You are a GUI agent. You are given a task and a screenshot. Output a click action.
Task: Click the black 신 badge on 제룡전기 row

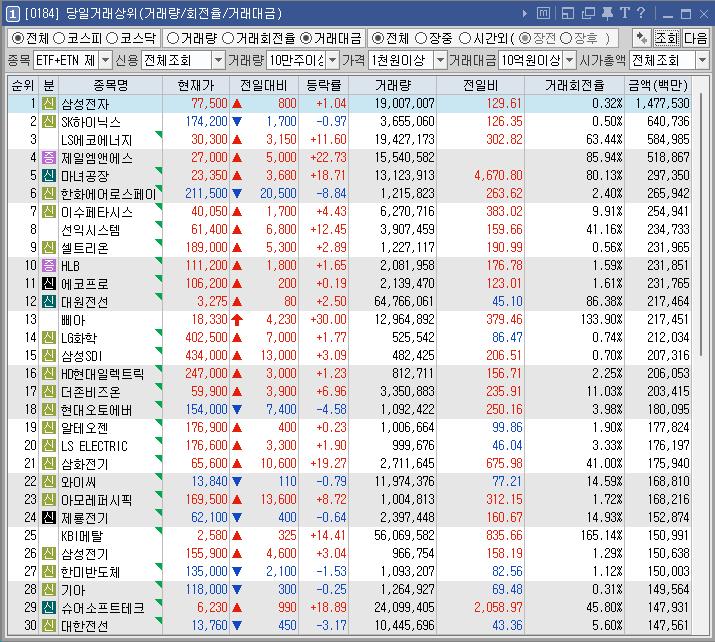pyautogui.click(x=49, y=518)
